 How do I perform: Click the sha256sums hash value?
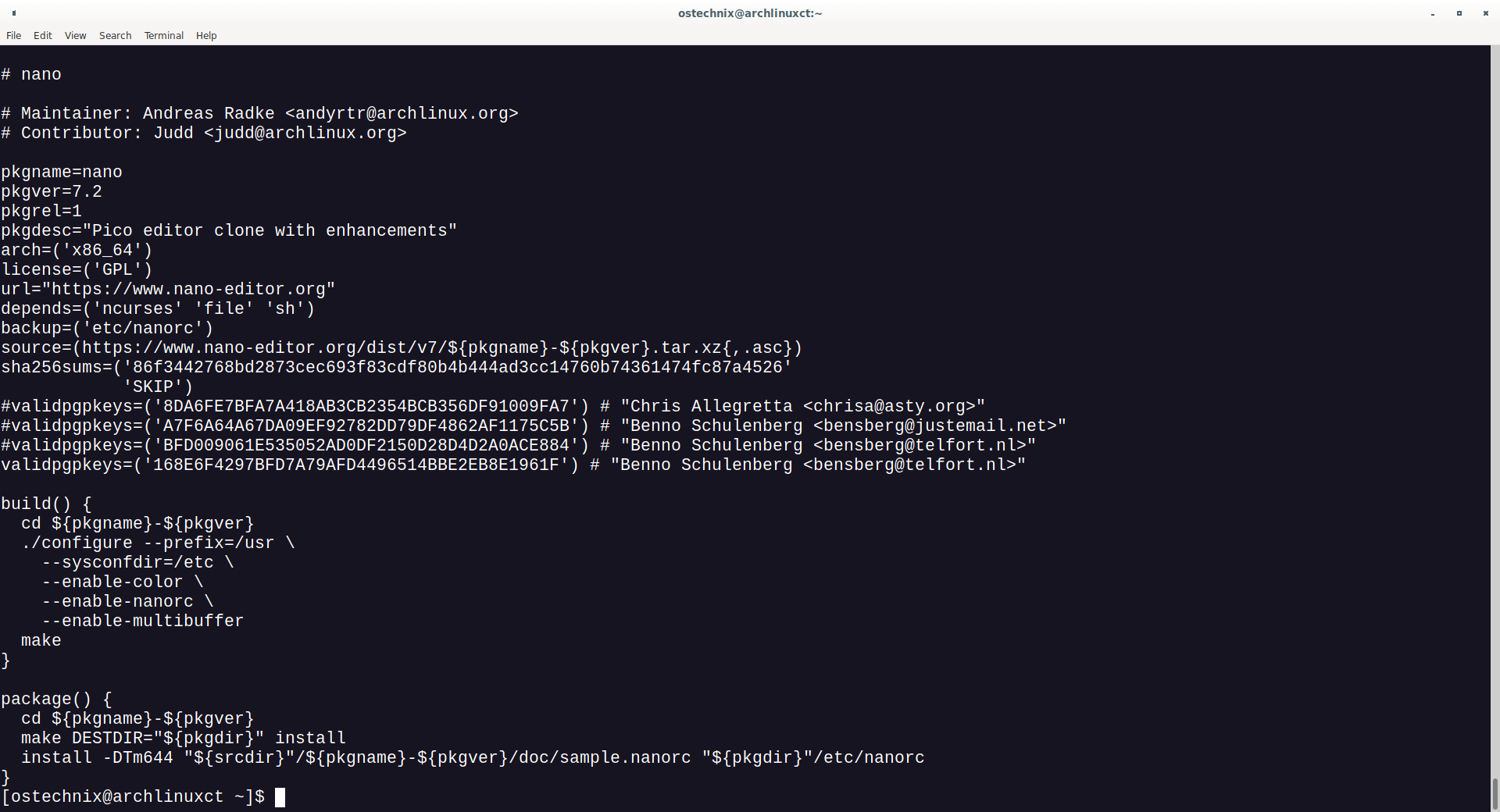click(458, 367)
